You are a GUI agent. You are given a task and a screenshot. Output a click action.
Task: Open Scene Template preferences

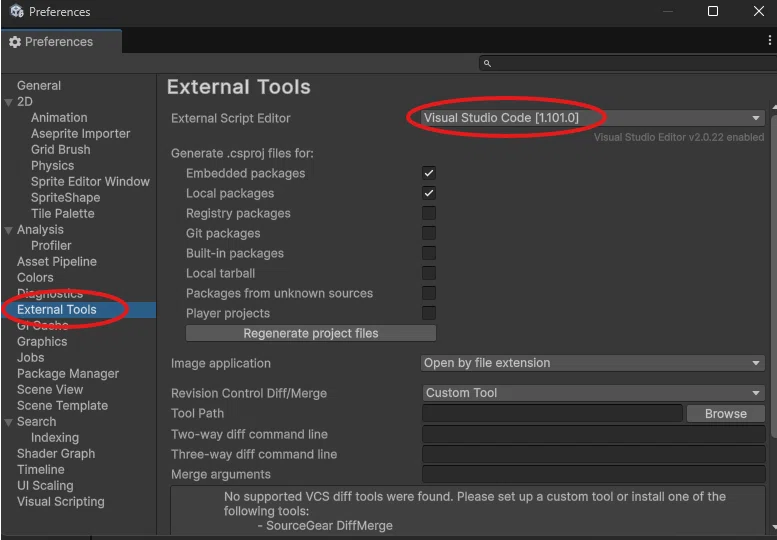62,406
